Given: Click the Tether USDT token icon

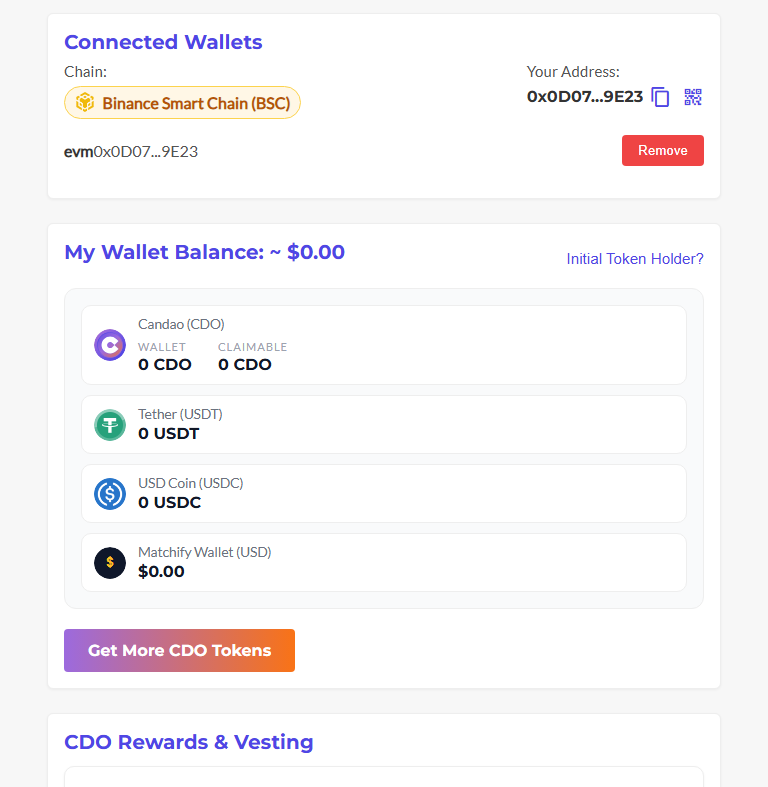Looking at the screenshot, I should pos(110,425).
